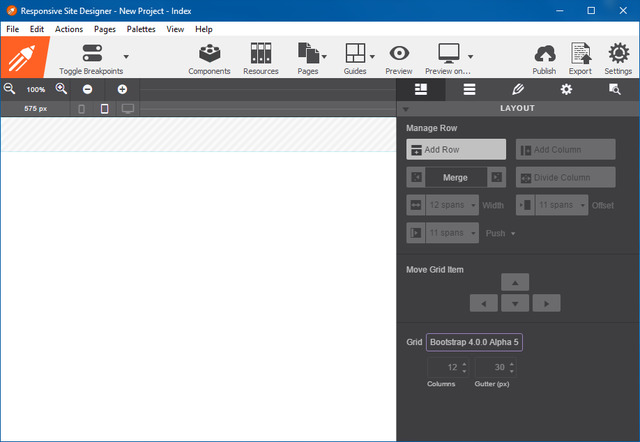Open Settings gear in toolbar
The width and height of the screenshot is (640, 442).
coord(618,58)
